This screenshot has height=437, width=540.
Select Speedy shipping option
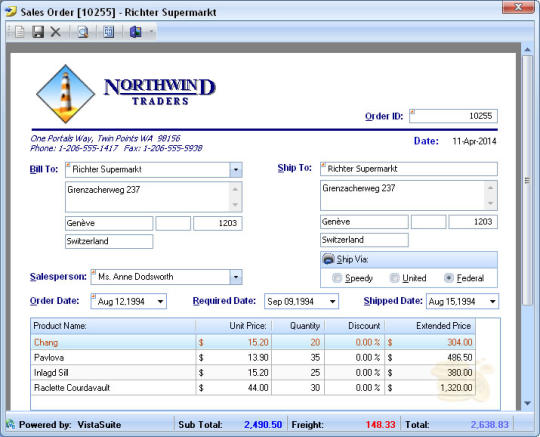point(337,278)
